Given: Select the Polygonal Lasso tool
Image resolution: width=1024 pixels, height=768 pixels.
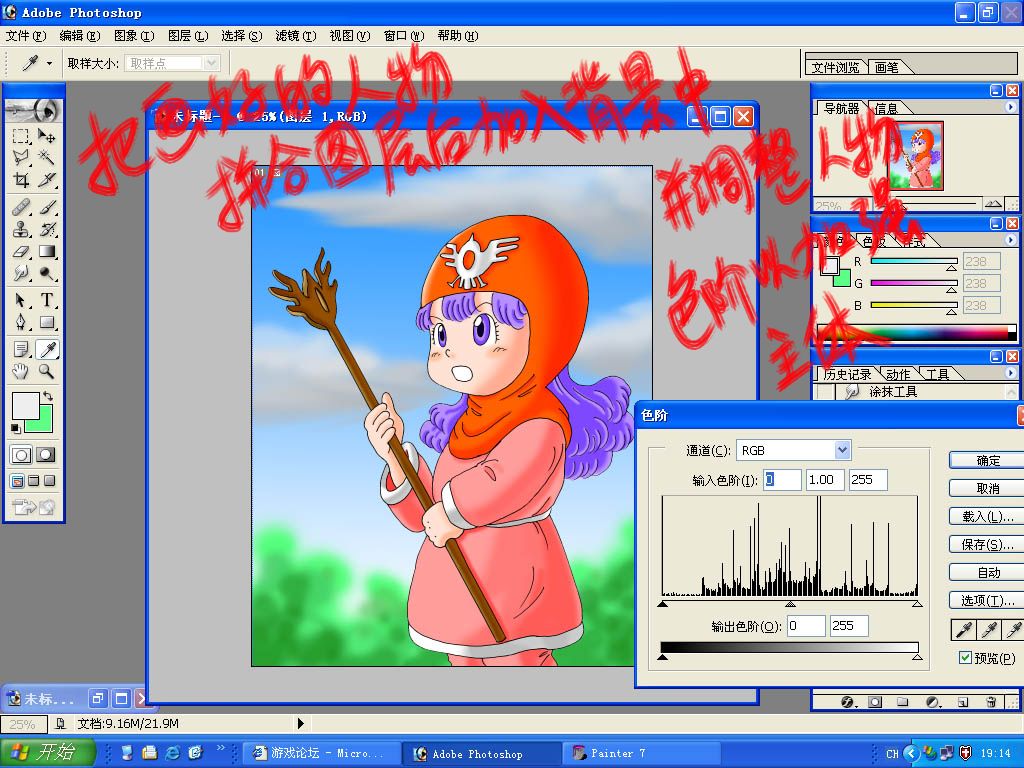Looking at the screenshot, I should (21, 157).
